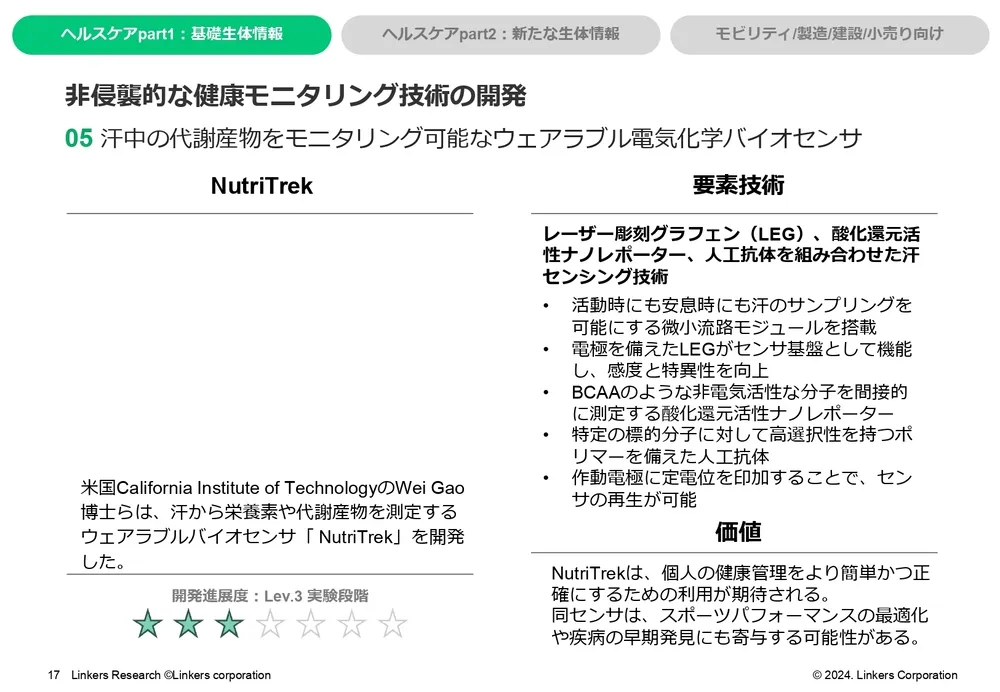
Task: Select the slide title 非侵襲的な健康モニタリング技術の開発
Action: pos(295,96)
